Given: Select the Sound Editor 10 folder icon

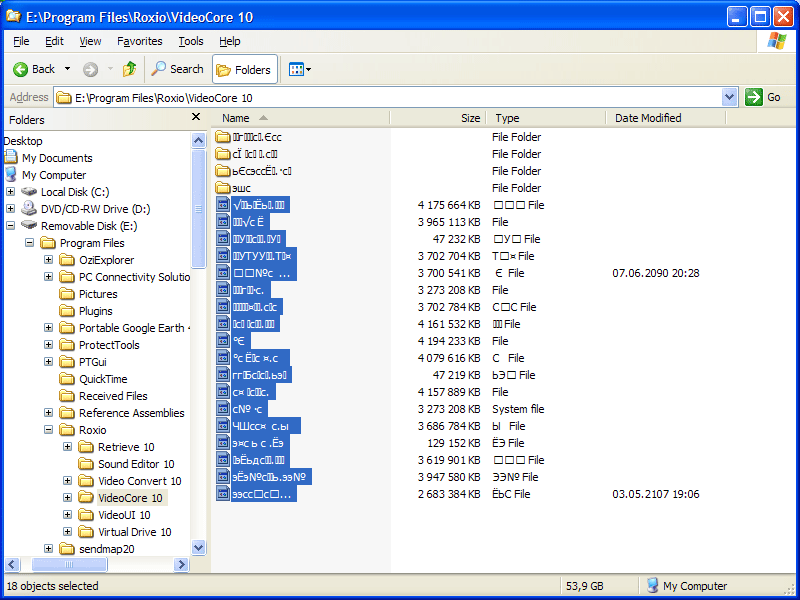Looking at the screenshot, I should tap(86, 464).
